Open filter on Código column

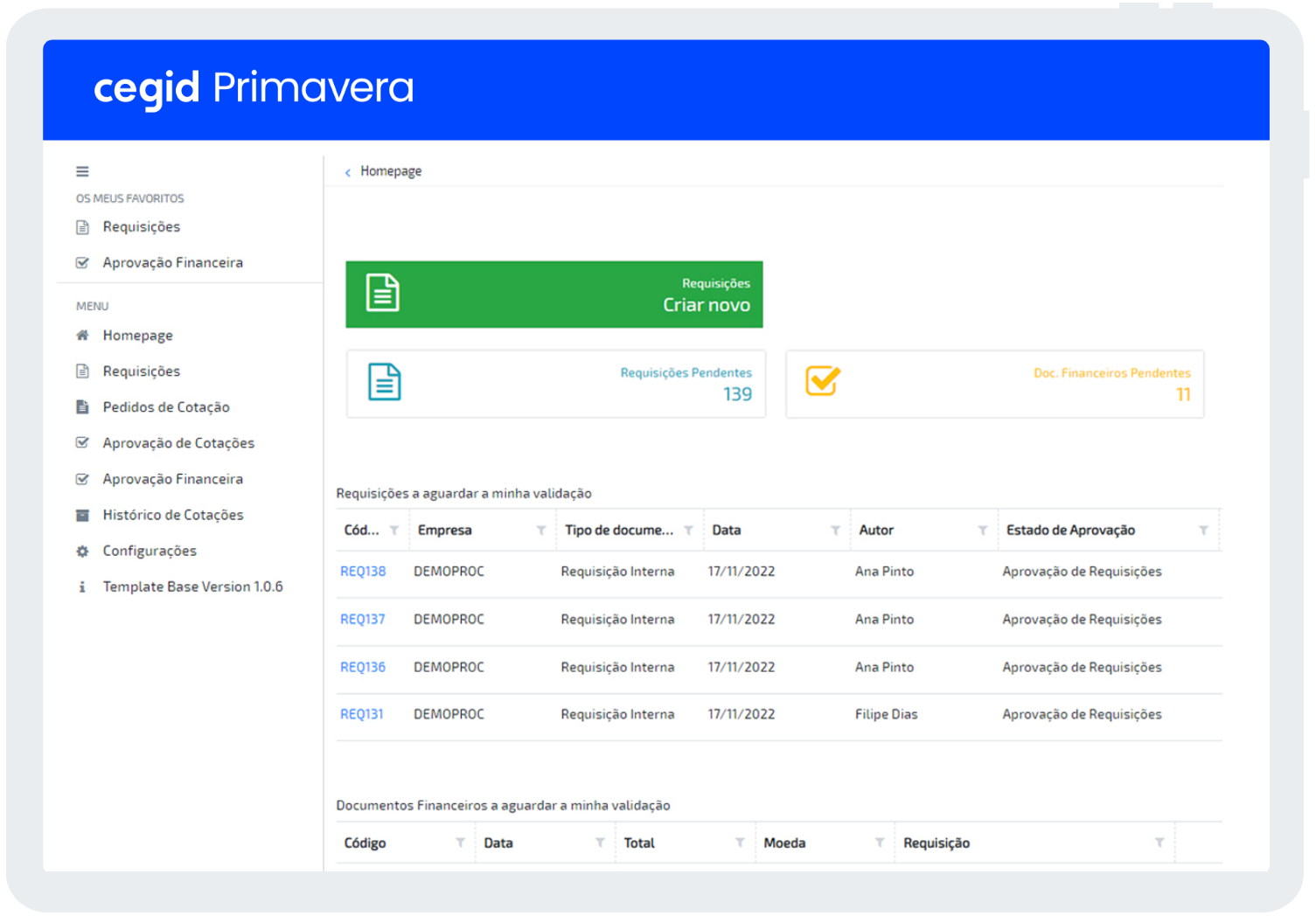tap(460, 843)
